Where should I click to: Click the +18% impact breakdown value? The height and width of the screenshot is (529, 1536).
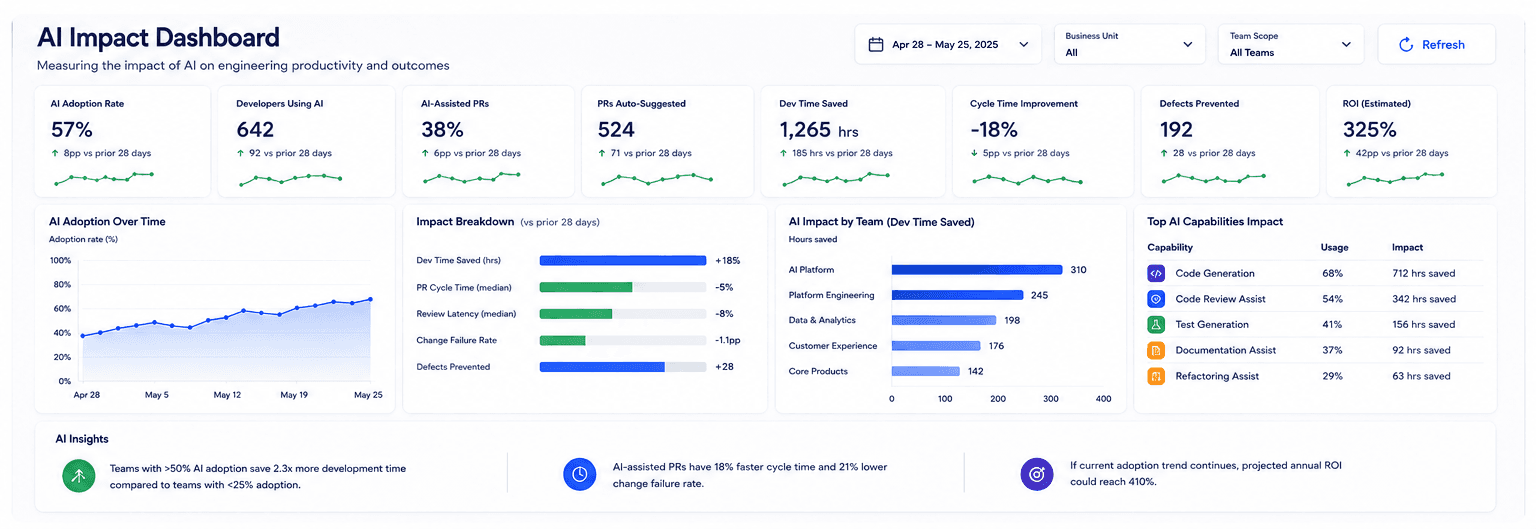[x=727, y=260]
